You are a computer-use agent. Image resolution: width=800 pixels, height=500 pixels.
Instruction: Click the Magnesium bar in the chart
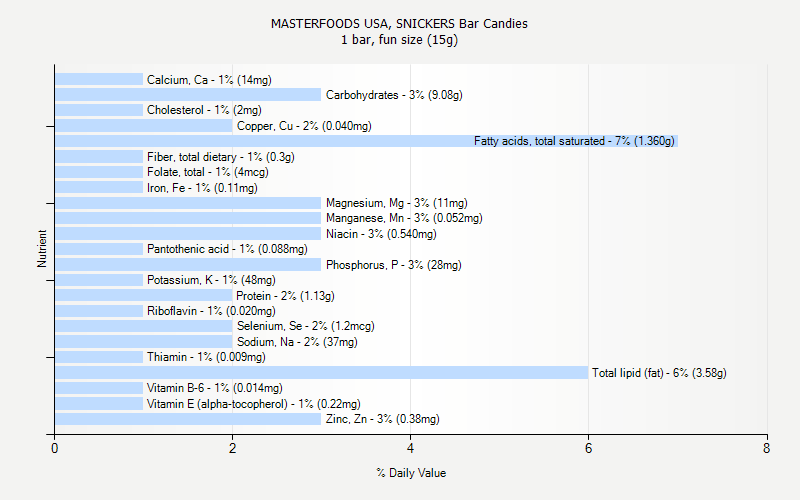(x=188, y=203)
